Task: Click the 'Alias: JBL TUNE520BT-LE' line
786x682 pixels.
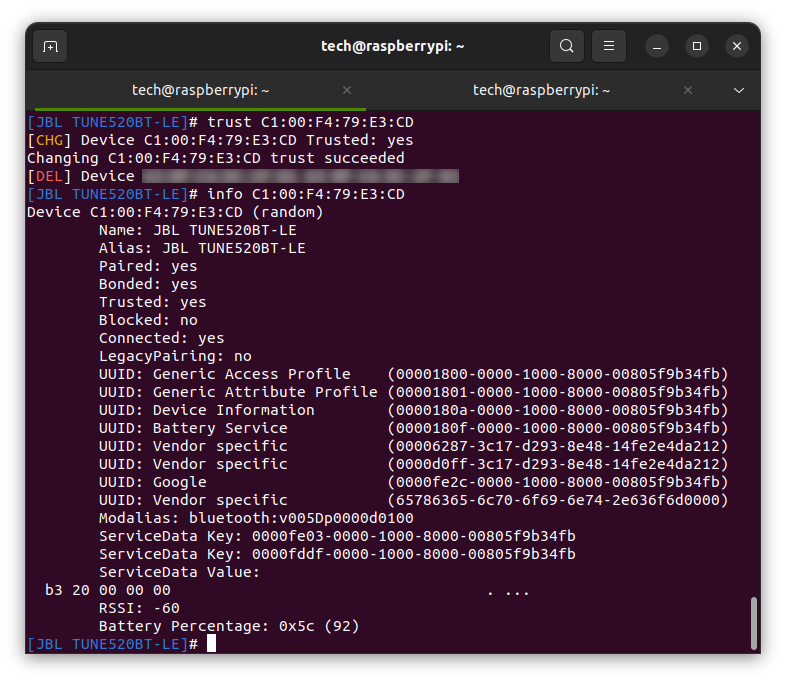Action: [202, 249]
